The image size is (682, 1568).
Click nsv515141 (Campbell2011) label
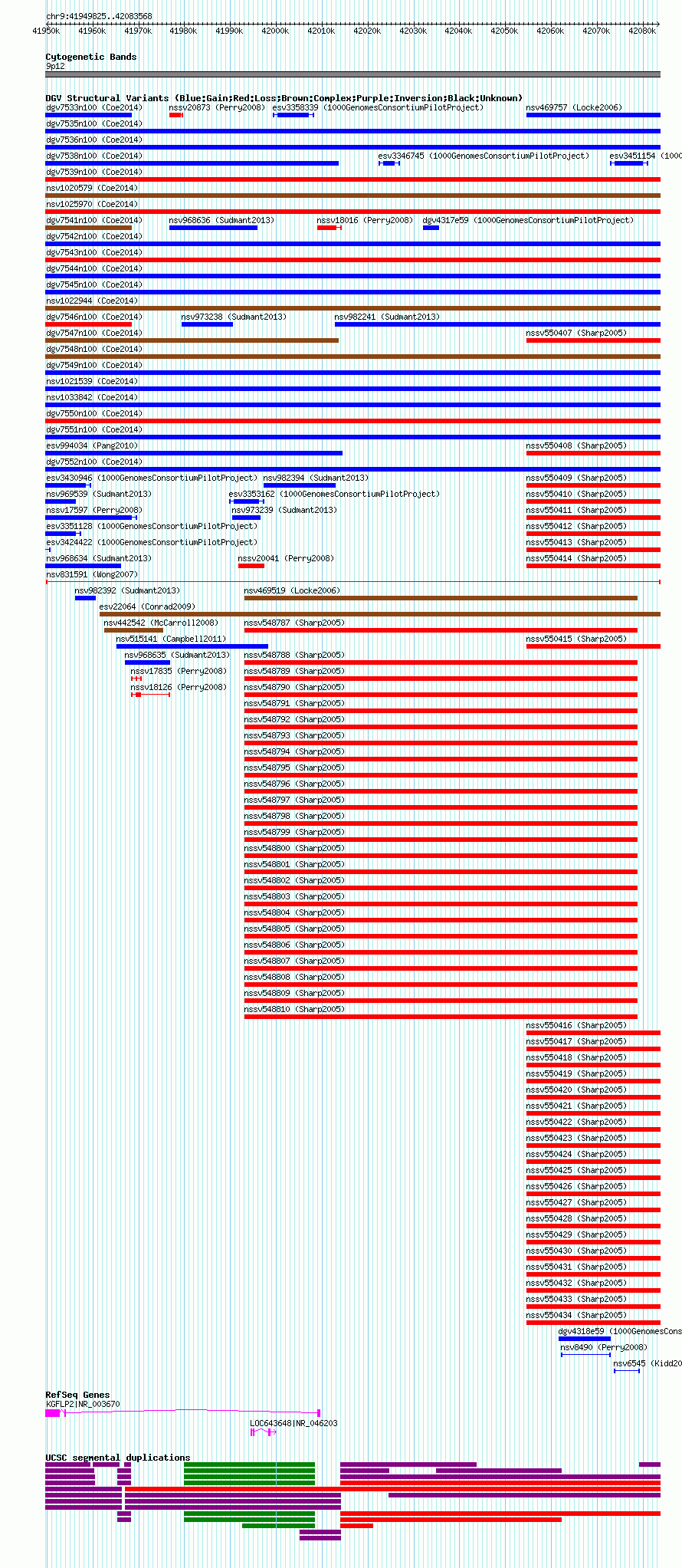tap(171, 639)
